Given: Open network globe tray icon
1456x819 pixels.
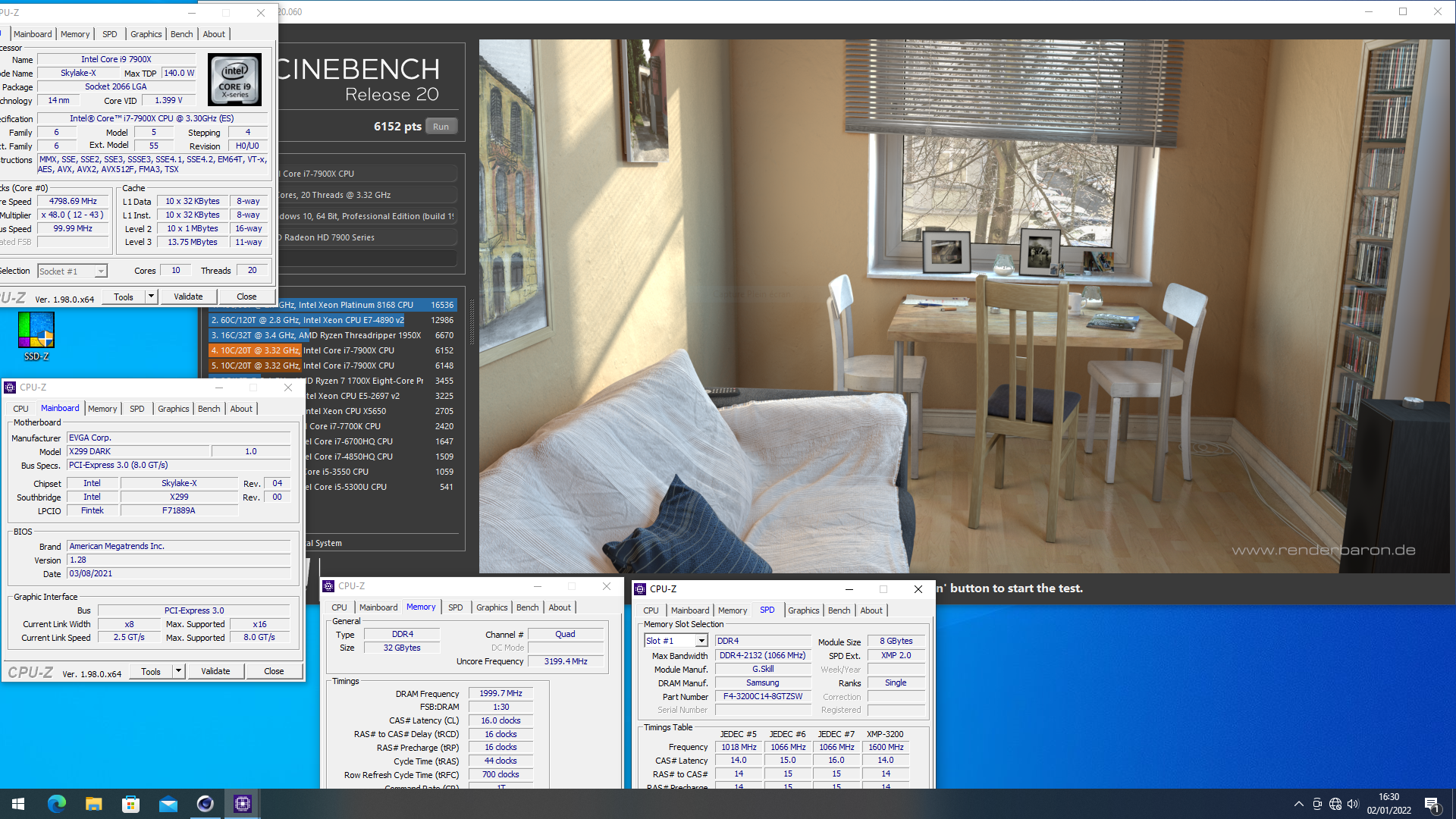Looking at the screenshot, I should 1335,804.
